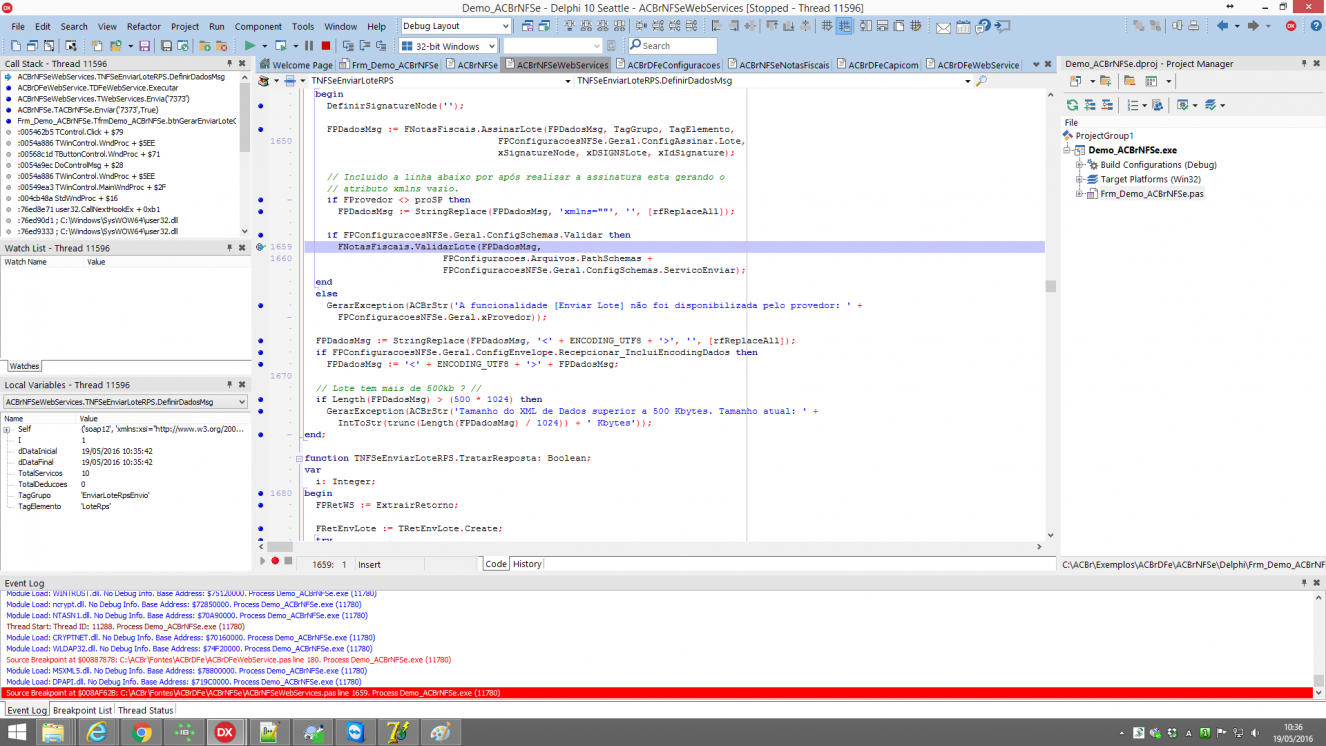This screenshot has height=746, width=1326.
Task: Click the Open Project folder icon
Action: 116,46
